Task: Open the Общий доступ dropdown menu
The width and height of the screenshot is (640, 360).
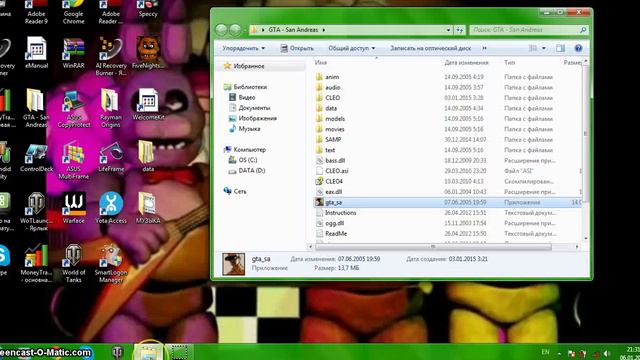Action: click(x=351, y=48)
